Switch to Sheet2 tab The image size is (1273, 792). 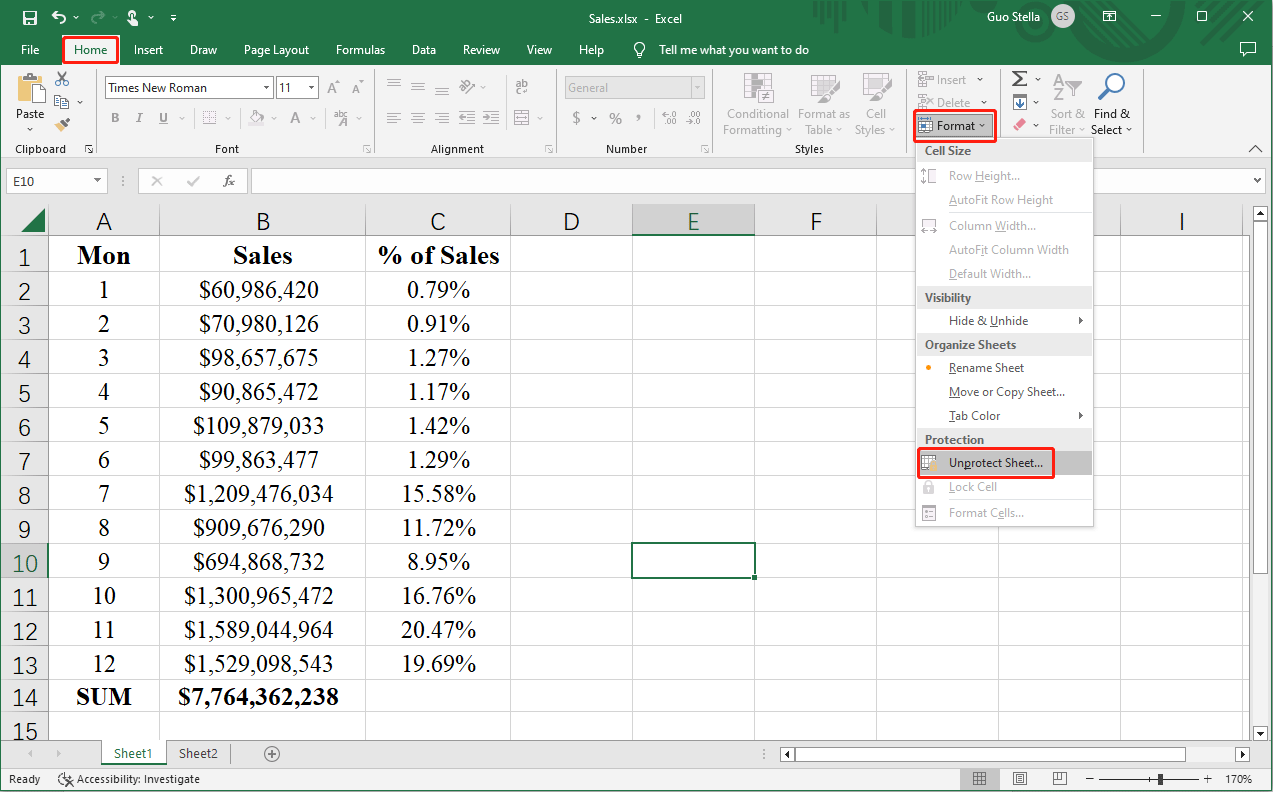(198, 754)
